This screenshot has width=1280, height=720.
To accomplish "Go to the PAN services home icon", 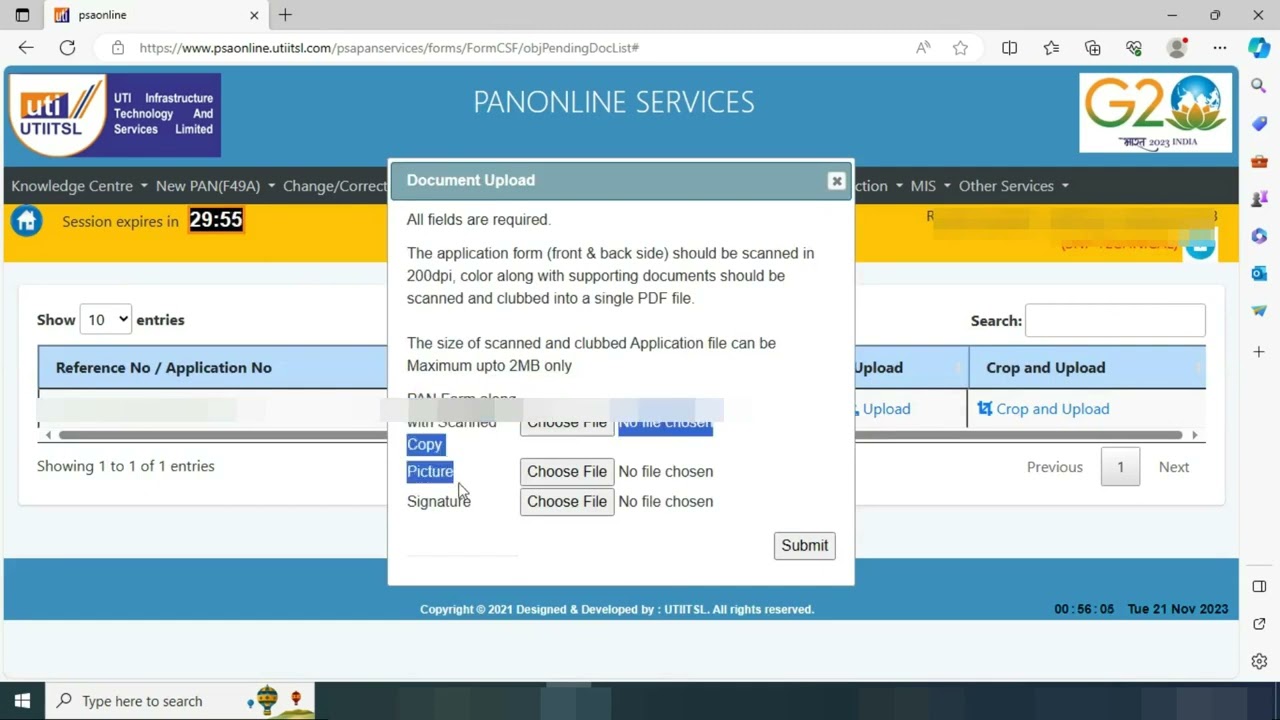I will pyautogui.click(x=27, y=221).
